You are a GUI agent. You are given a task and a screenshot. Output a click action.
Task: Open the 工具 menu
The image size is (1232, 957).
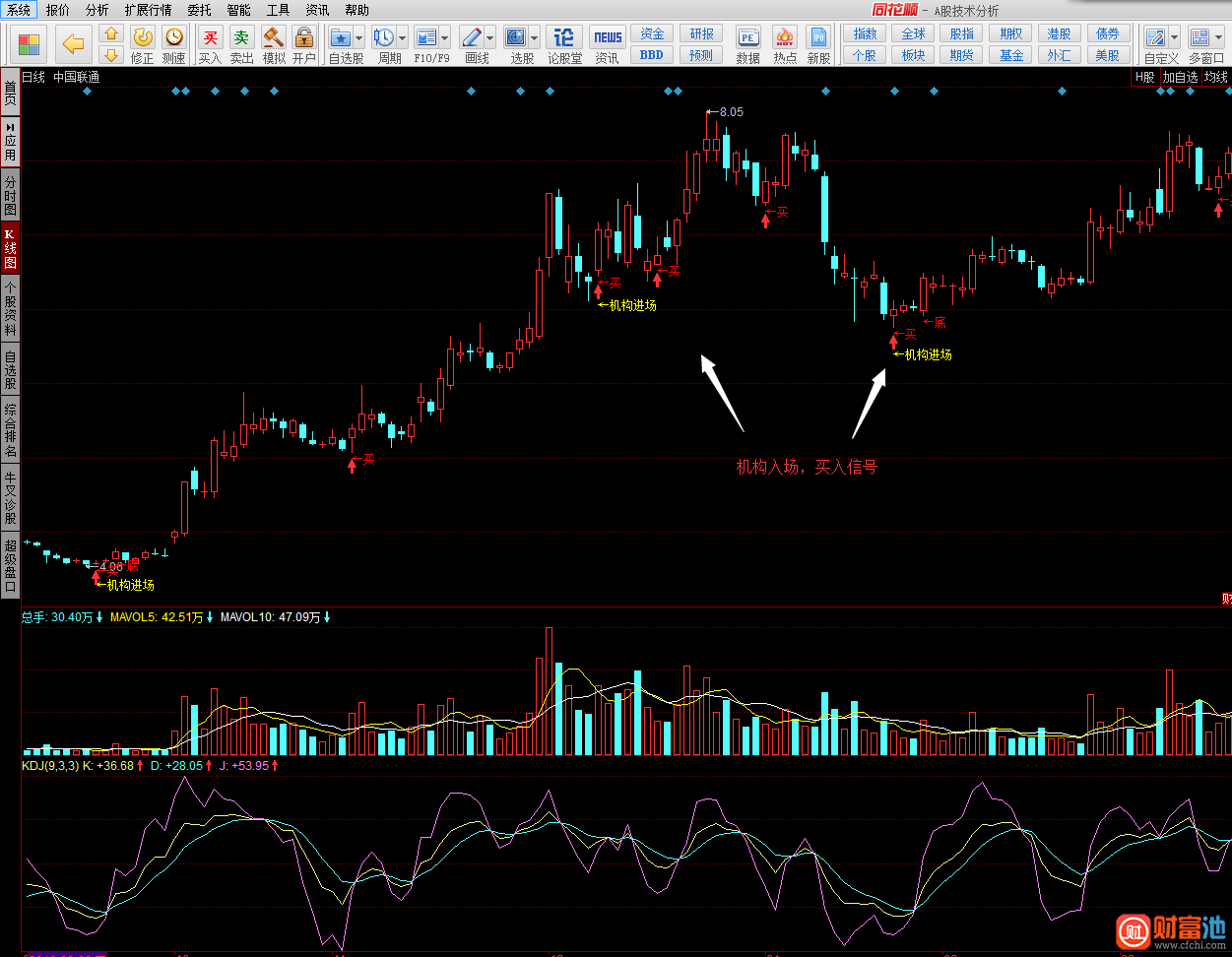[x=279, y=10]
